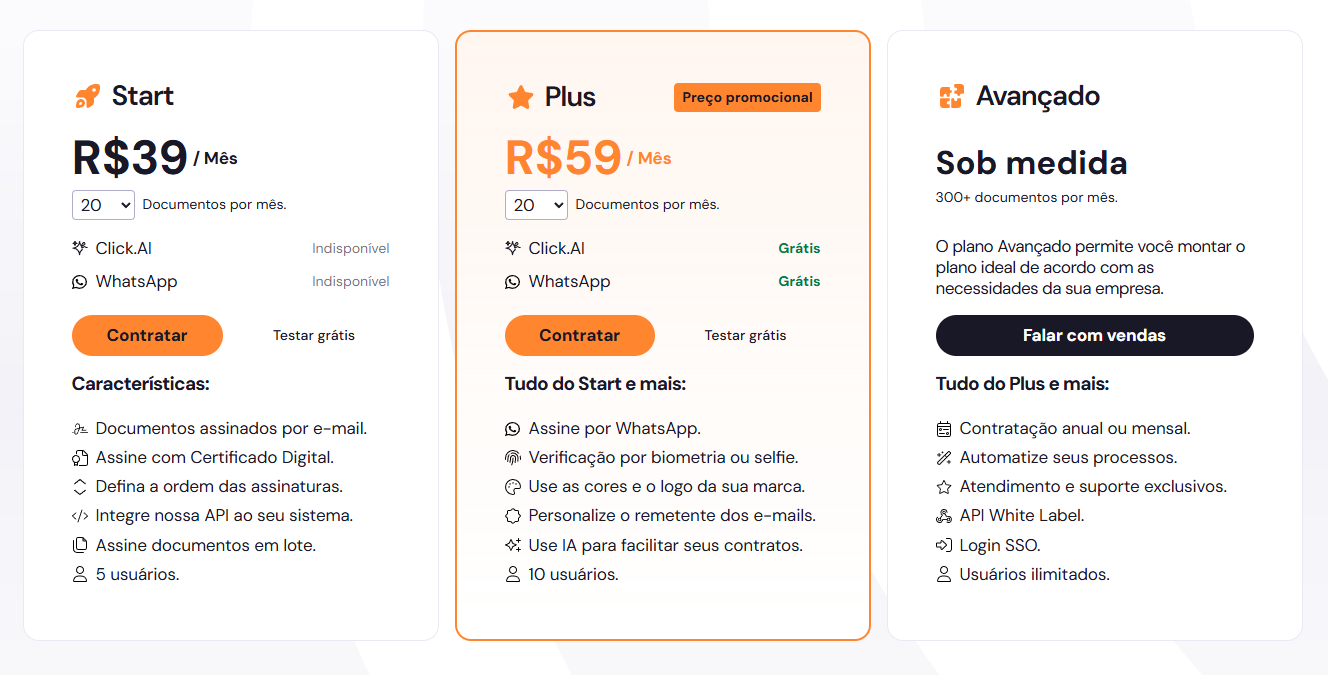This screenshot has width=1328, height=675.
Task: Open the Plus plan documents quantity dropdown
Action: coord(536,205)
